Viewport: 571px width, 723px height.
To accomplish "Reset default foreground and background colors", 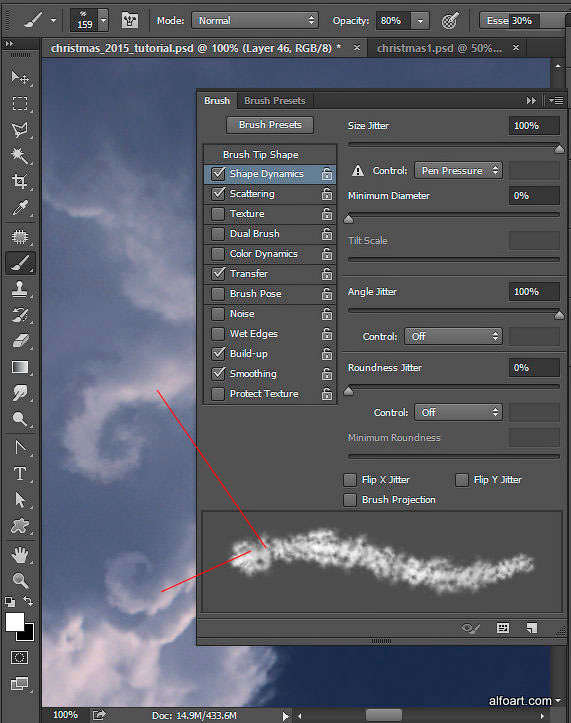I will (10, 602).
